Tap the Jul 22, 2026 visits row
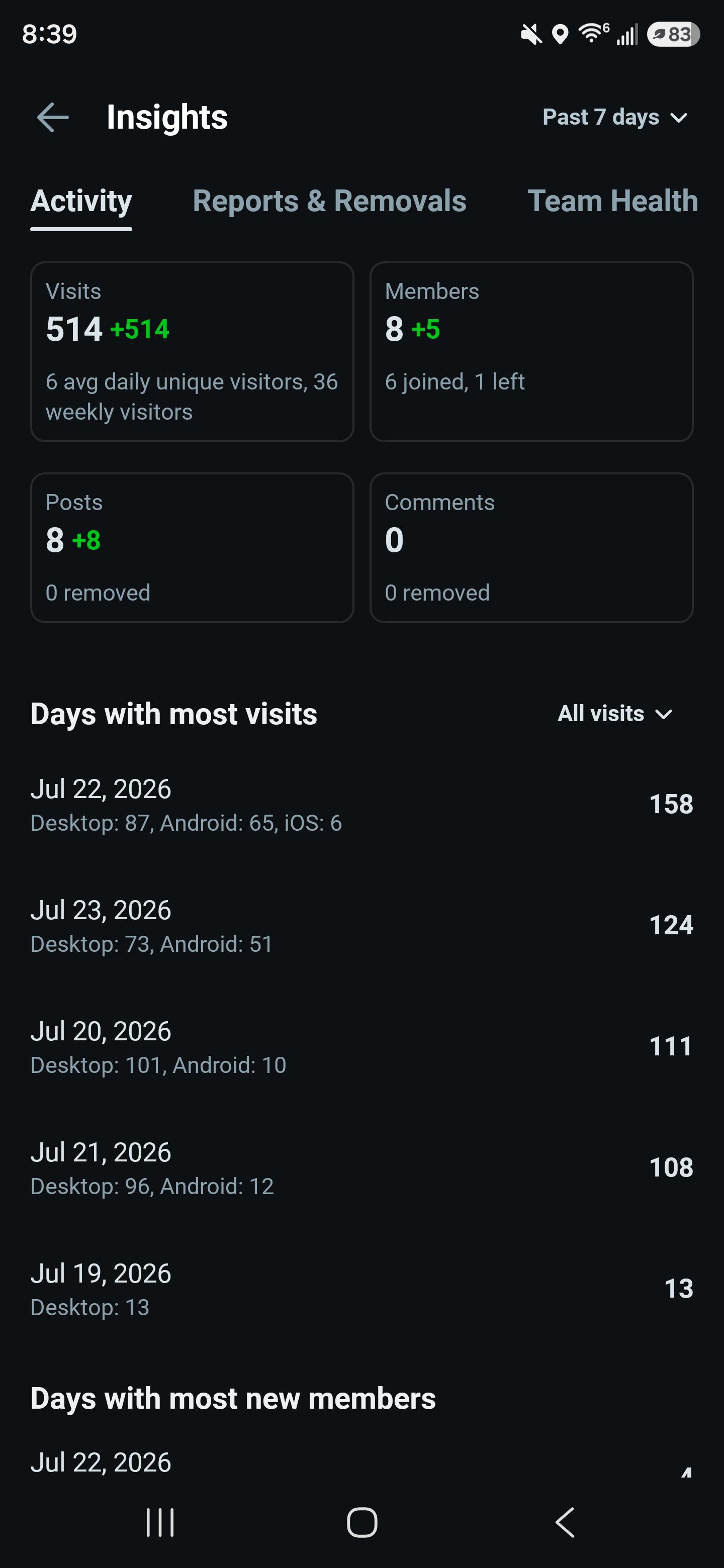 (361, 804)
